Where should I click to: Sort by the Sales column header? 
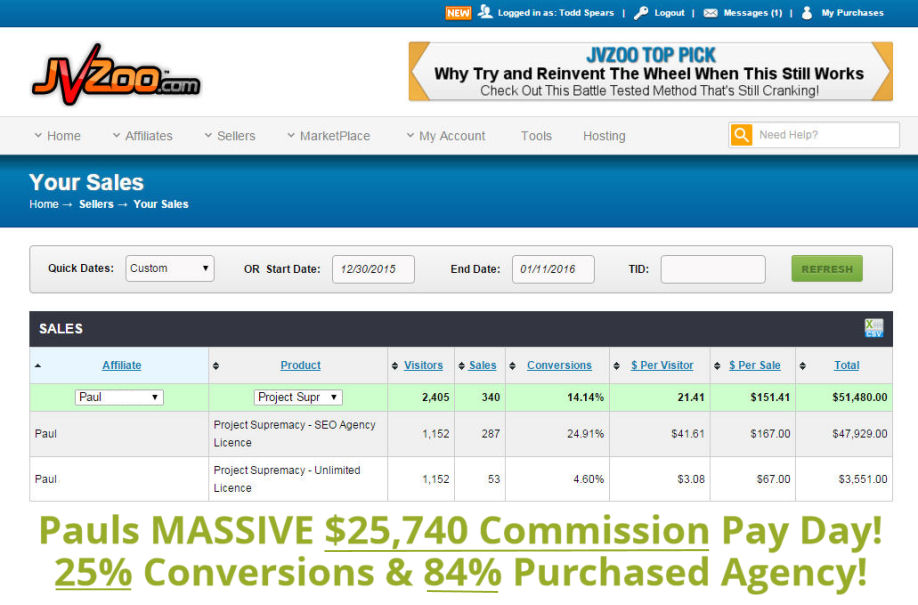pos(482,365)
